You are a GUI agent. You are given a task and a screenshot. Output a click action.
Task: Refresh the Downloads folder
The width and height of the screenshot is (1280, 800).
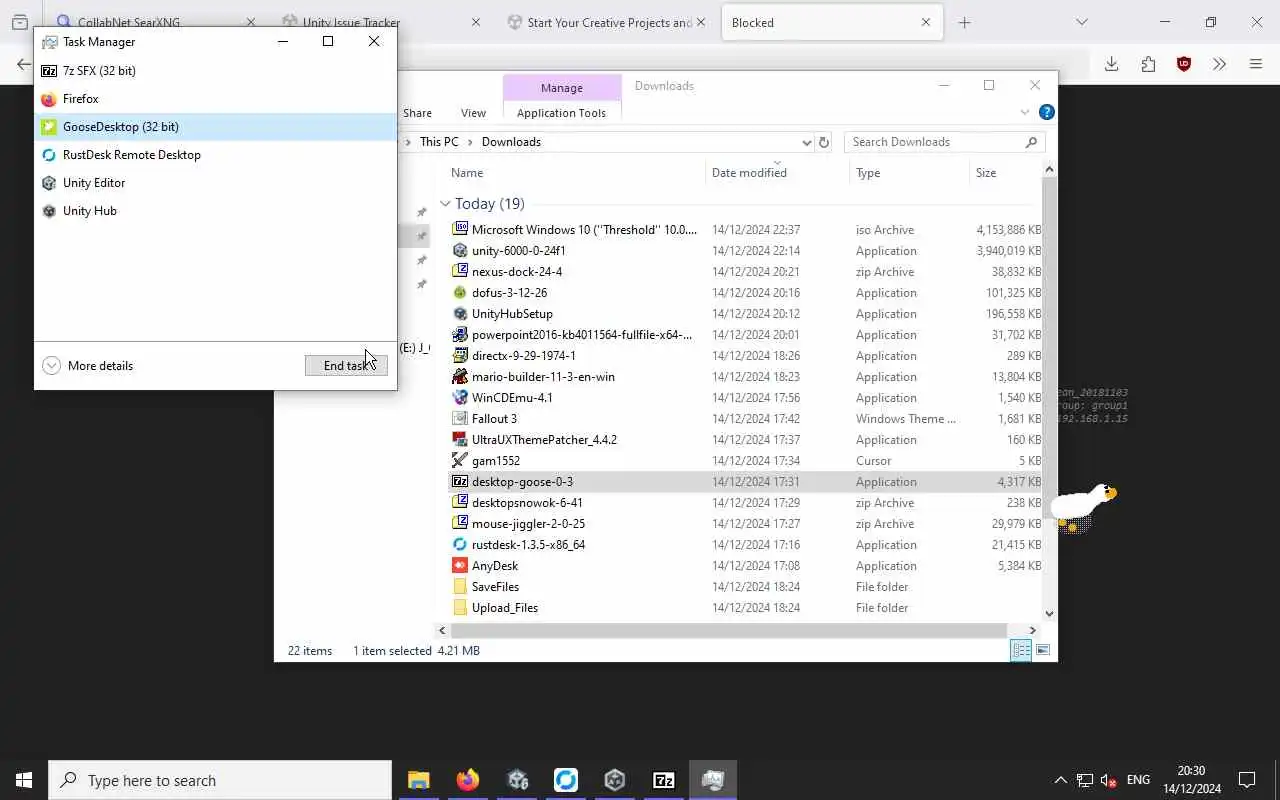point(824,142)
